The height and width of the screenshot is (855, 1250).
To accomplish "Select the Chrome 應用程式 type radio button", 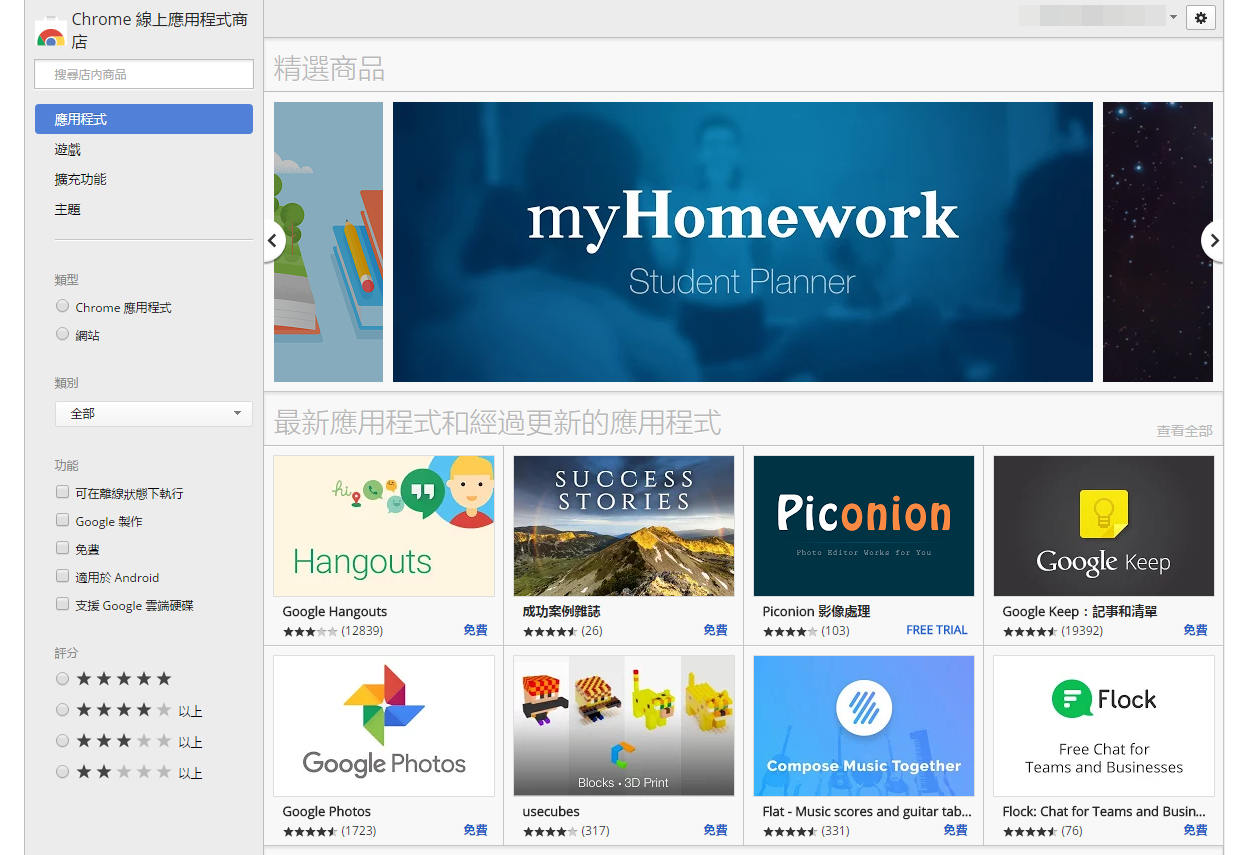I will [x=63, y=307].
